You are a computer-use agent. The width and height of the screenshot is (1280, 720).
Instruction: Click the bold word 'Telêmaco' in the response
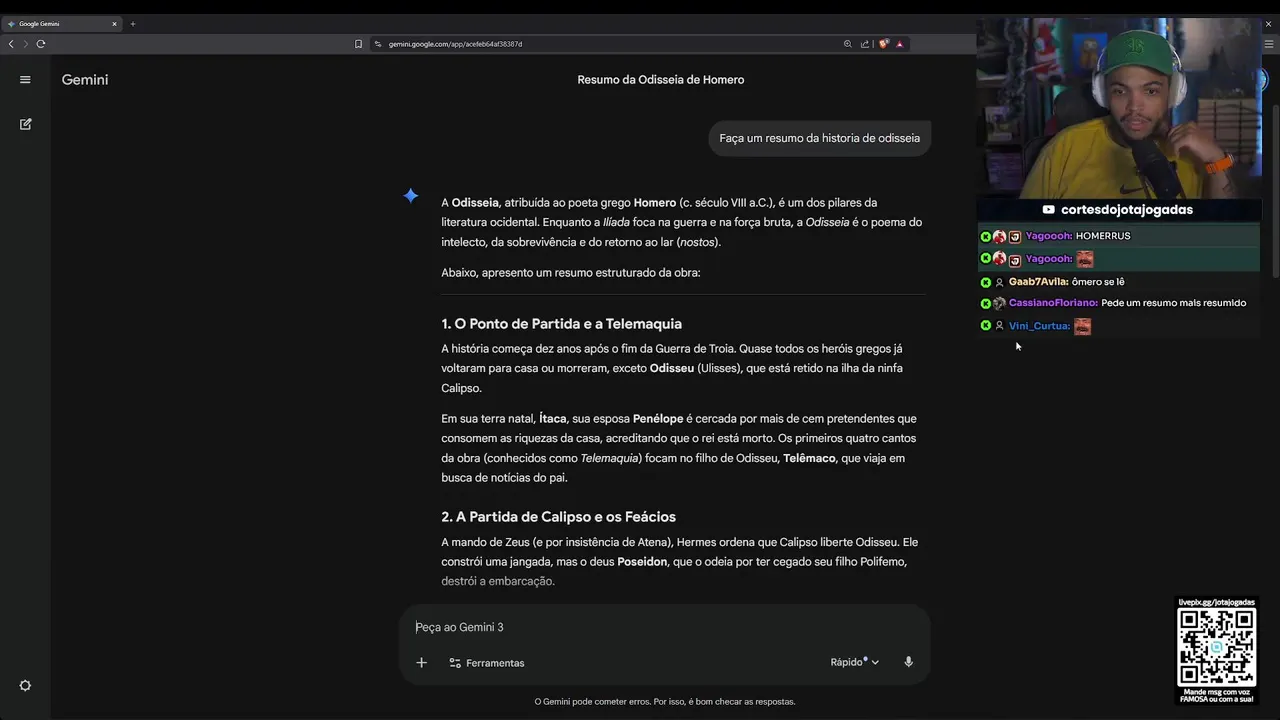point(809,458)
